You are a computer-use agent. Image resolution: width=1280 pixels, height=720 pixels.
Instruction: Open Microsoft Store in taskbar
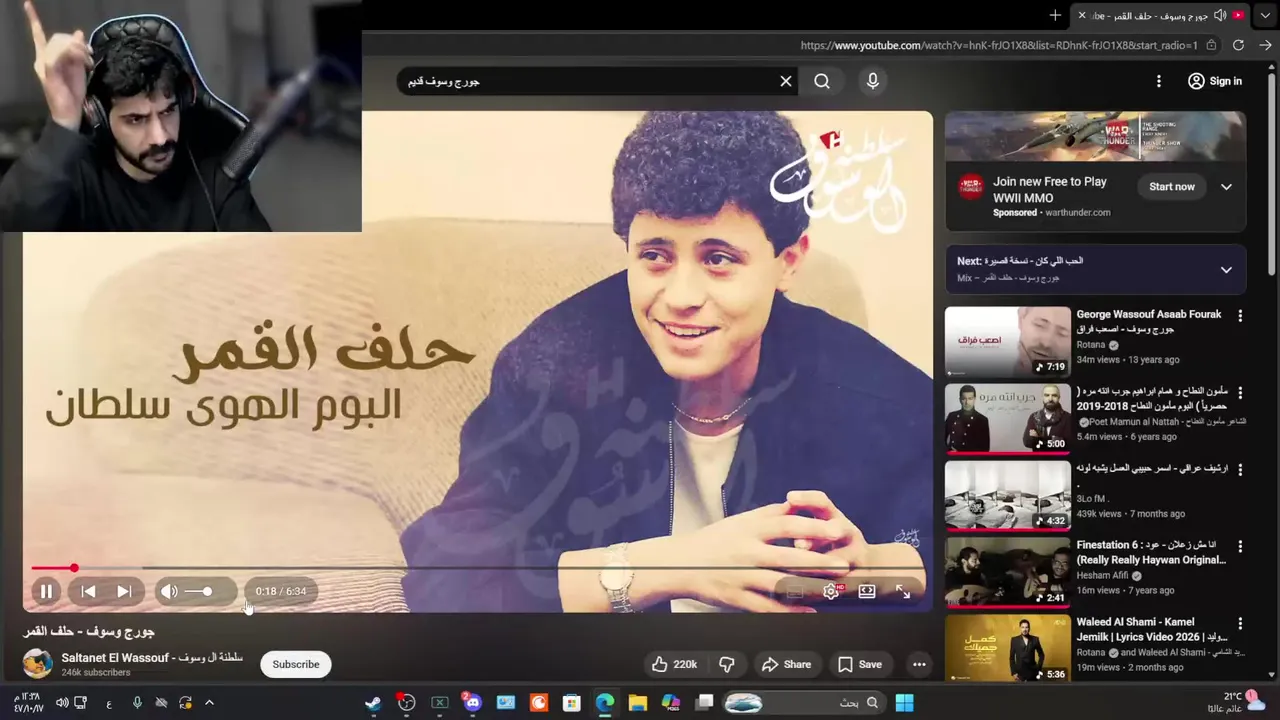click(x=571, y=703)
